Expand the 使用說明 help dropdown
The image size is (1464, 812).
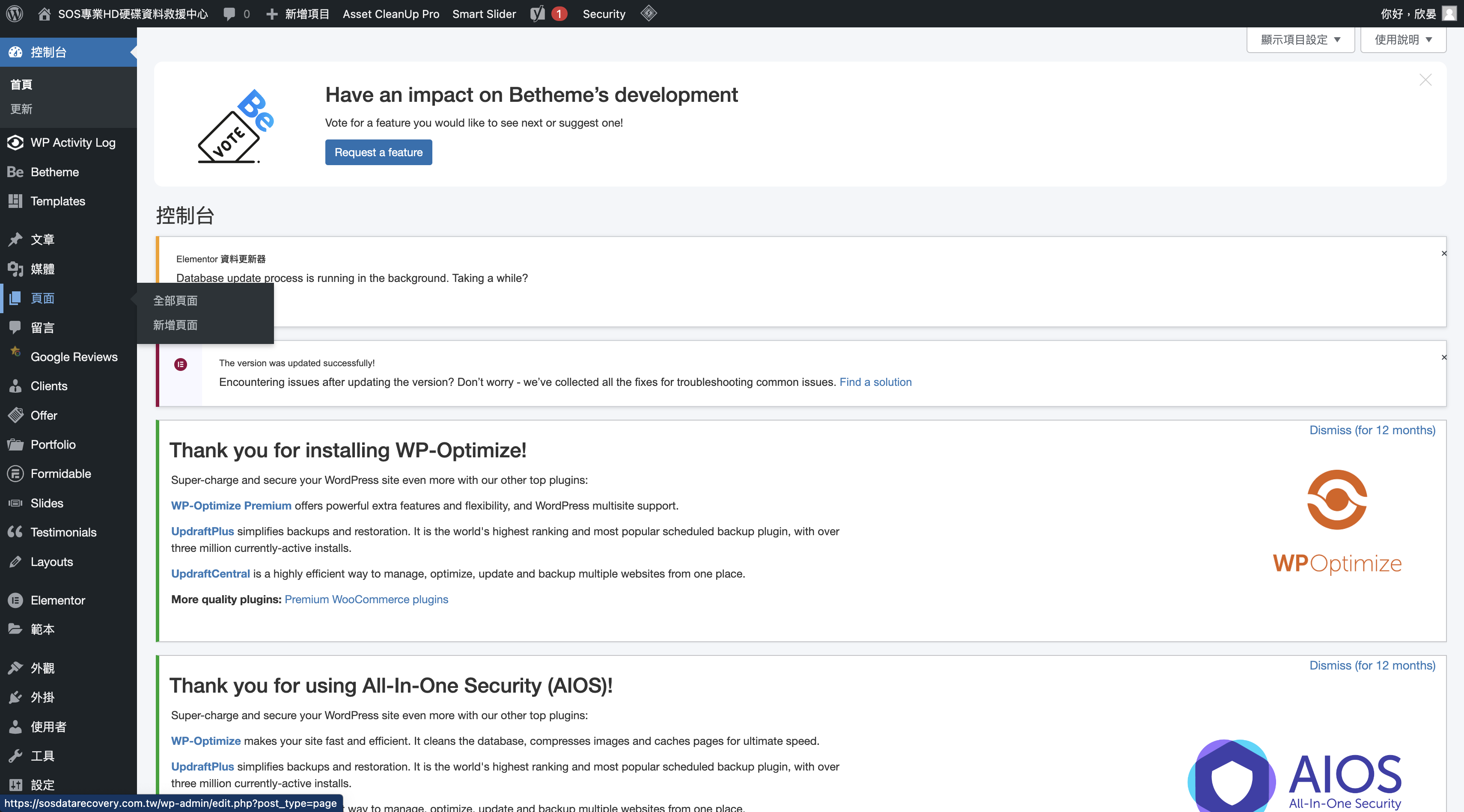click(1403, 40)
